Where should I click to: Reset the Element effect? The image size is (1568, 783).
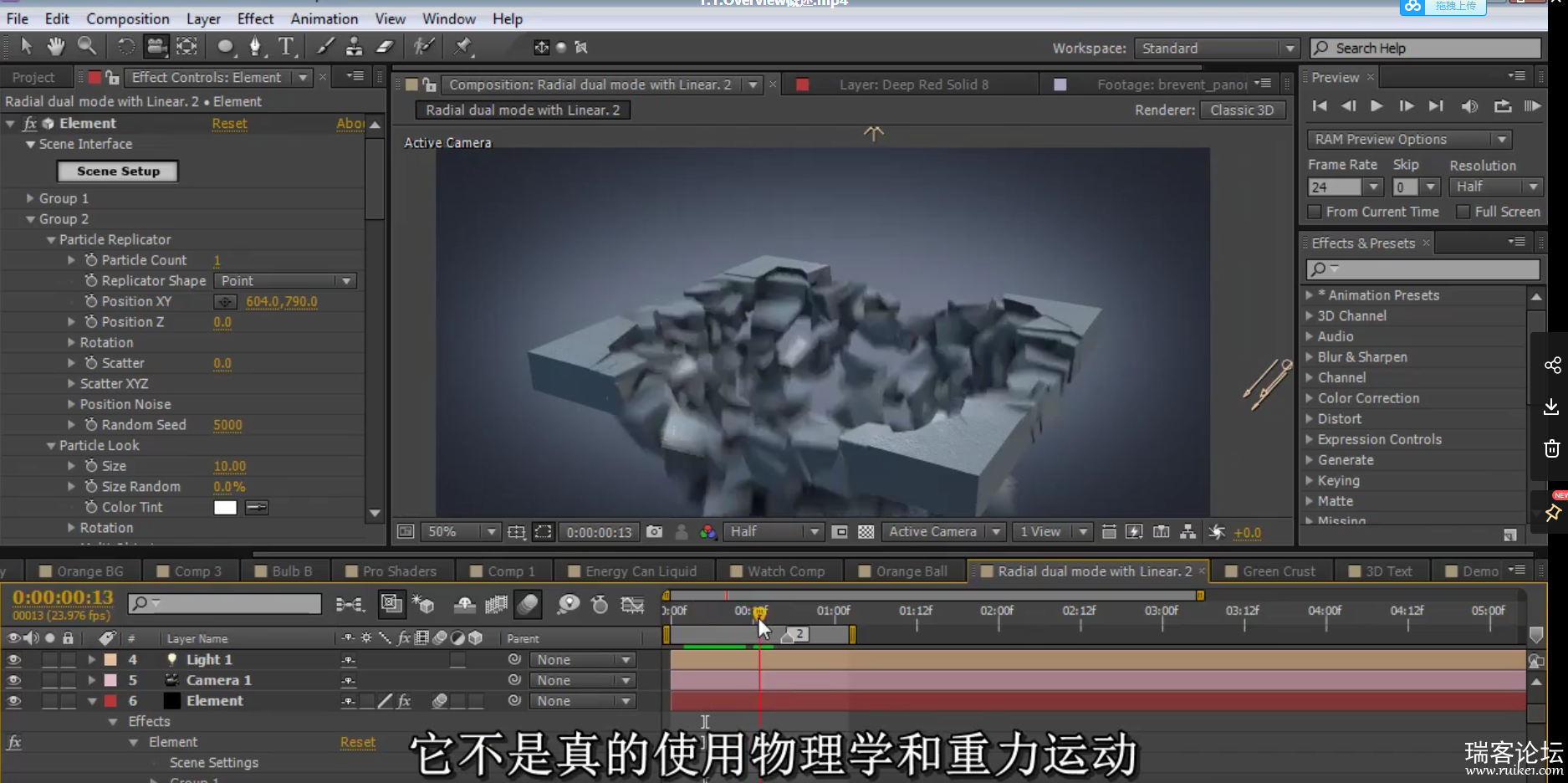[229, 124]
